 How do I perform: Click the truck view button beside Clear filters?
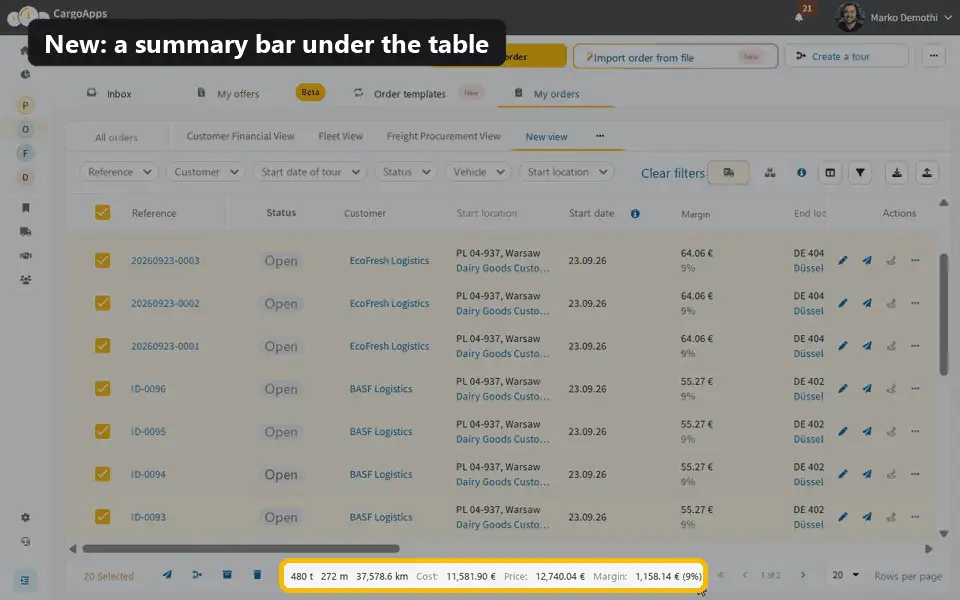click(728, 173)
